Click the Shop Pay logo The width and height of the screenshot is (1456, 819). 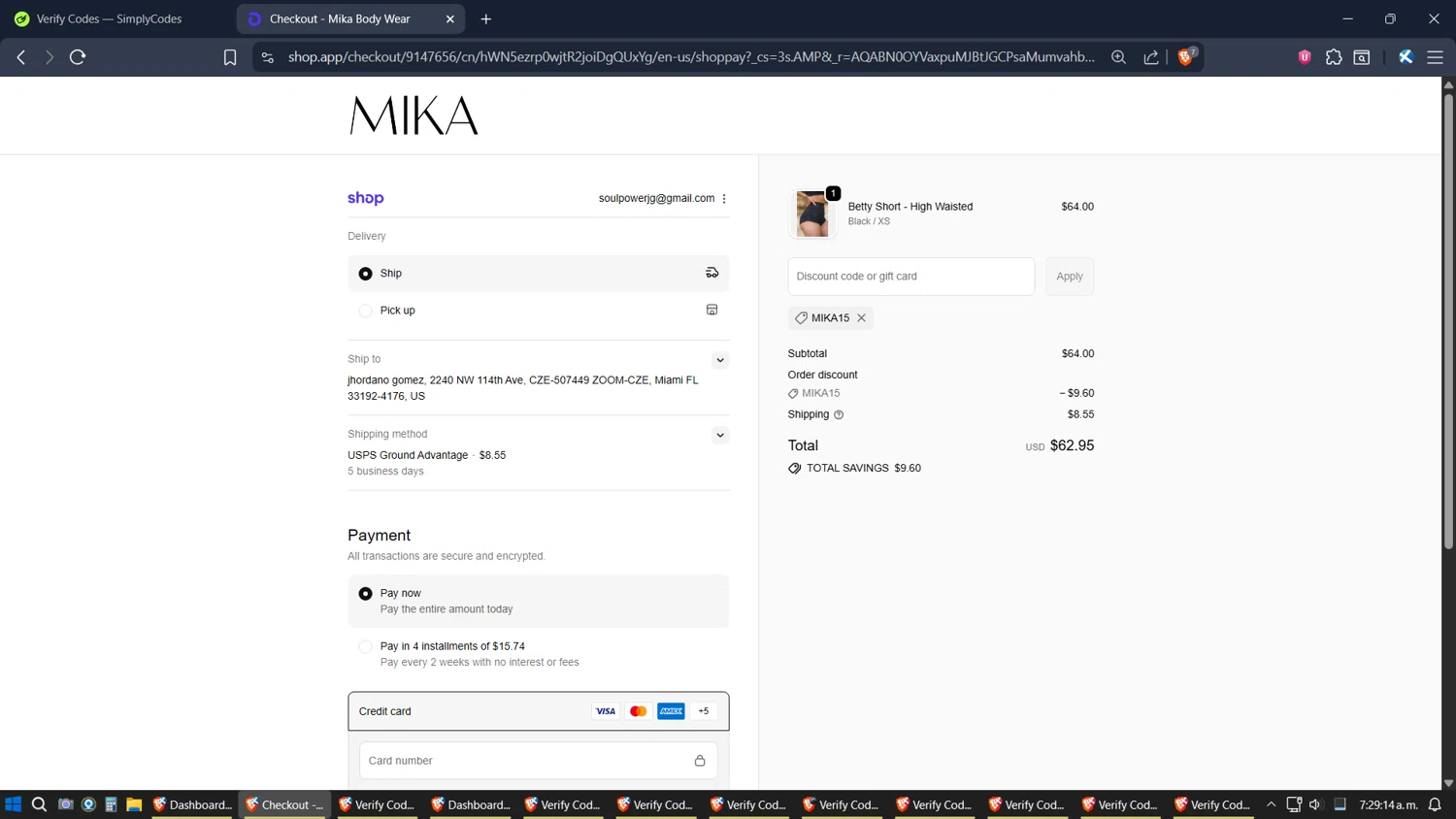[366, 198]
